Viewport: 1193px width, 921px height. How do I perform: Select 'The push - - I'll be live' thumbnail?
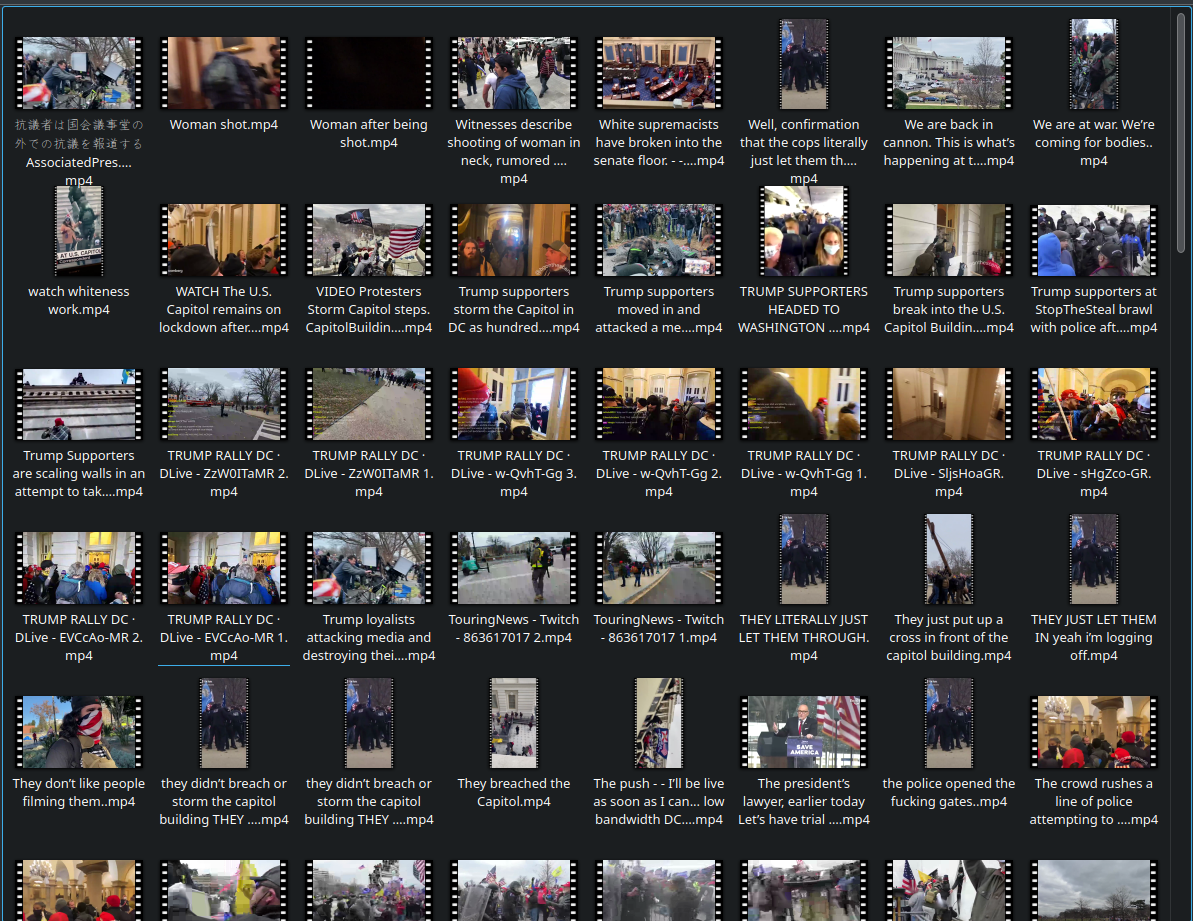click(x=659, y=723)
